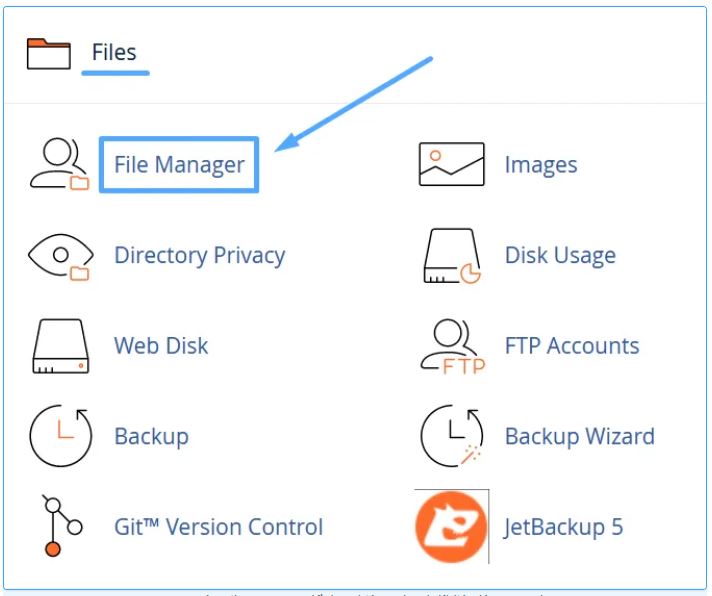
Task: Click the Directory Privacy eye icon
Action: tap(60, 257)
